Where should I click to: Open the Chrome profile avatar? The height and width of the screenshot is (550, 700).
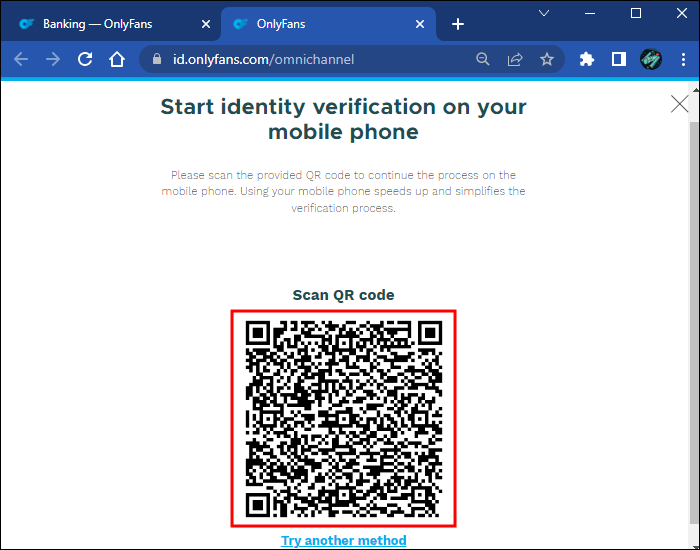651,59
